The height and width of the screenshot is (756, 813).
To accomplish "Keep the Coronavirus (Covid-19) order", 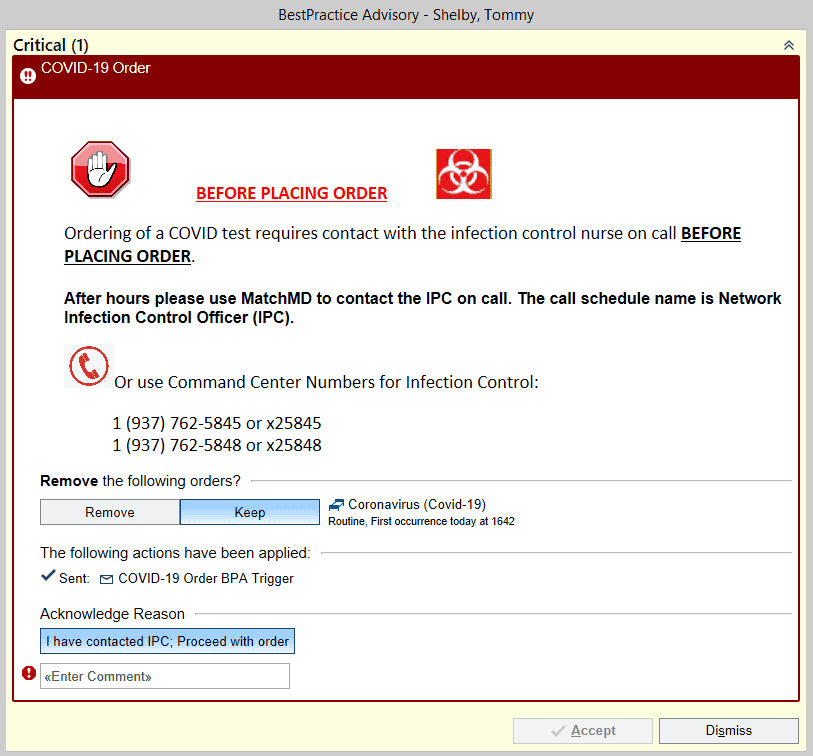I will pos(249,511).
